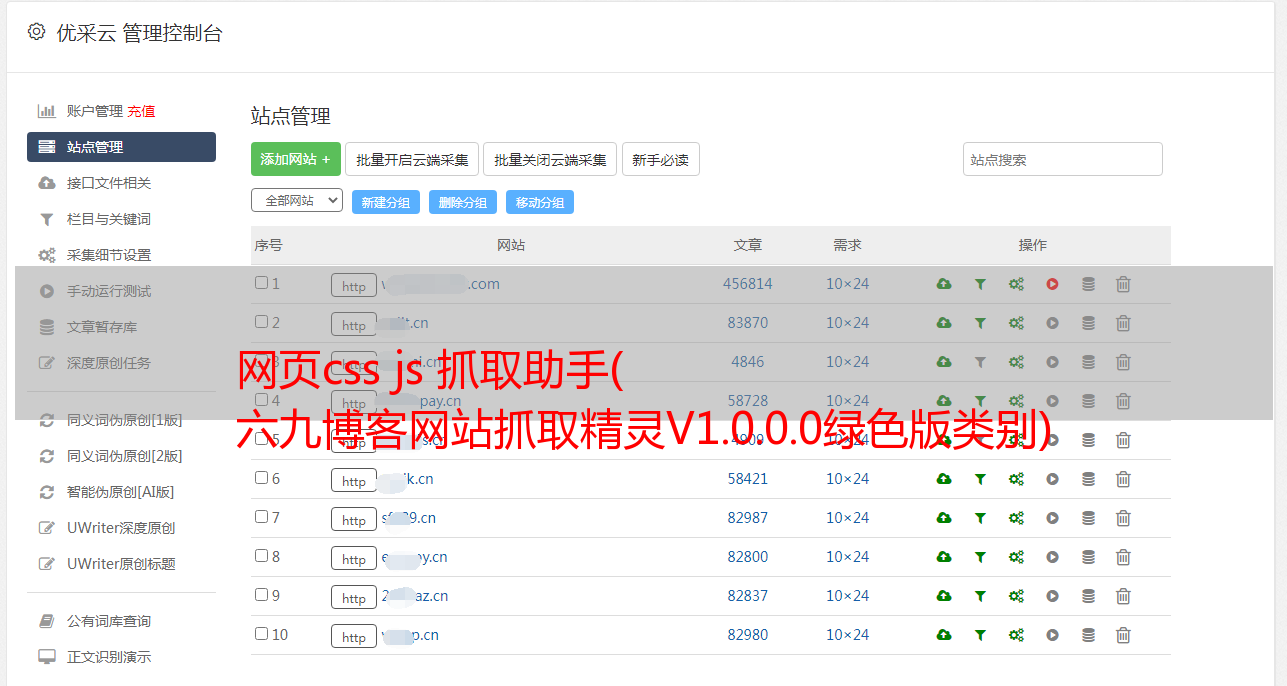
Task: Click the http button in row 7
Action: pos(354,519)
